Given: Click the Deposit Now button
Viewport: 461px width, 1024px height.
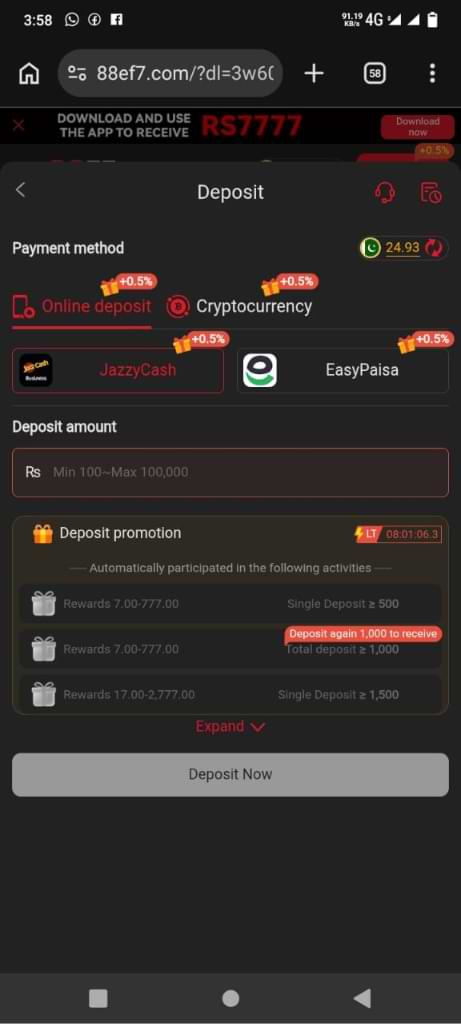Looking at the screenshot, I should [x=230, y=775].
